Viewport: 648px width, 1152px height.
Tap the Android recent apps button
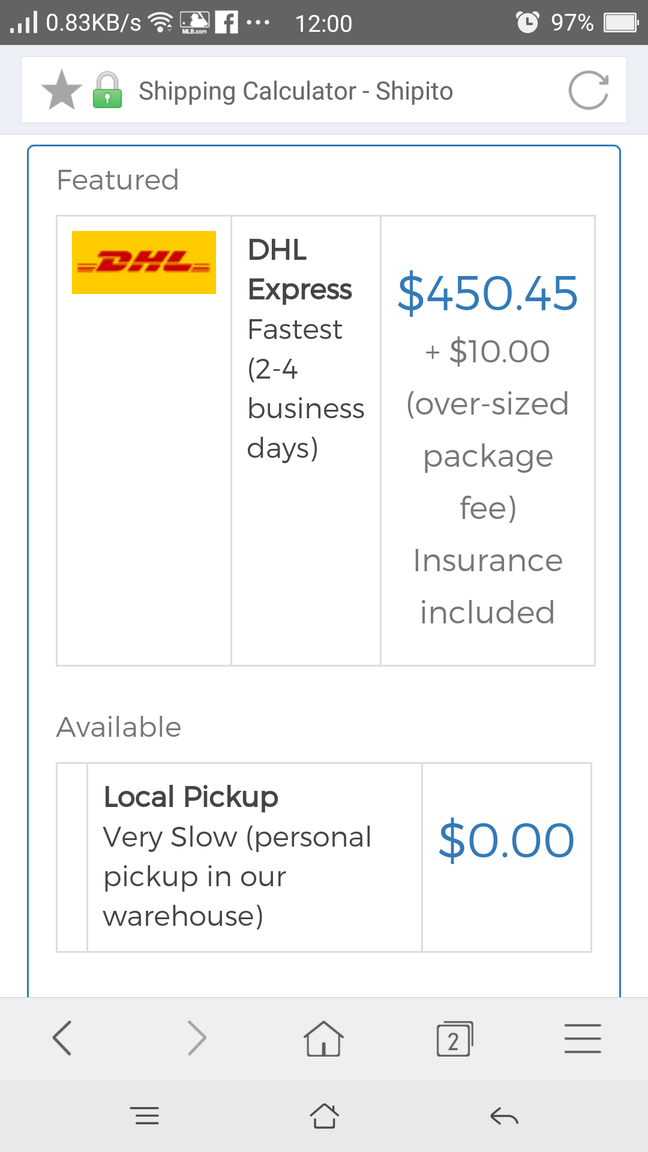point(147,1117)
